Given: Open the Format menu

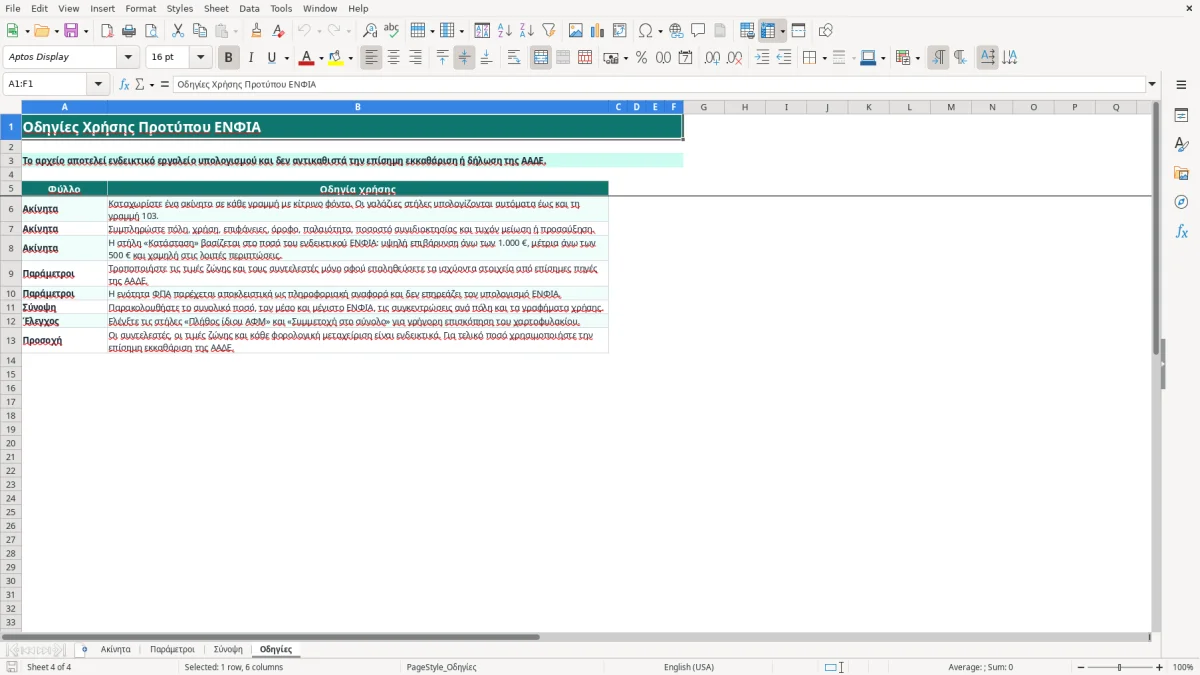Looking at the screenshot, I should point(140,8).
